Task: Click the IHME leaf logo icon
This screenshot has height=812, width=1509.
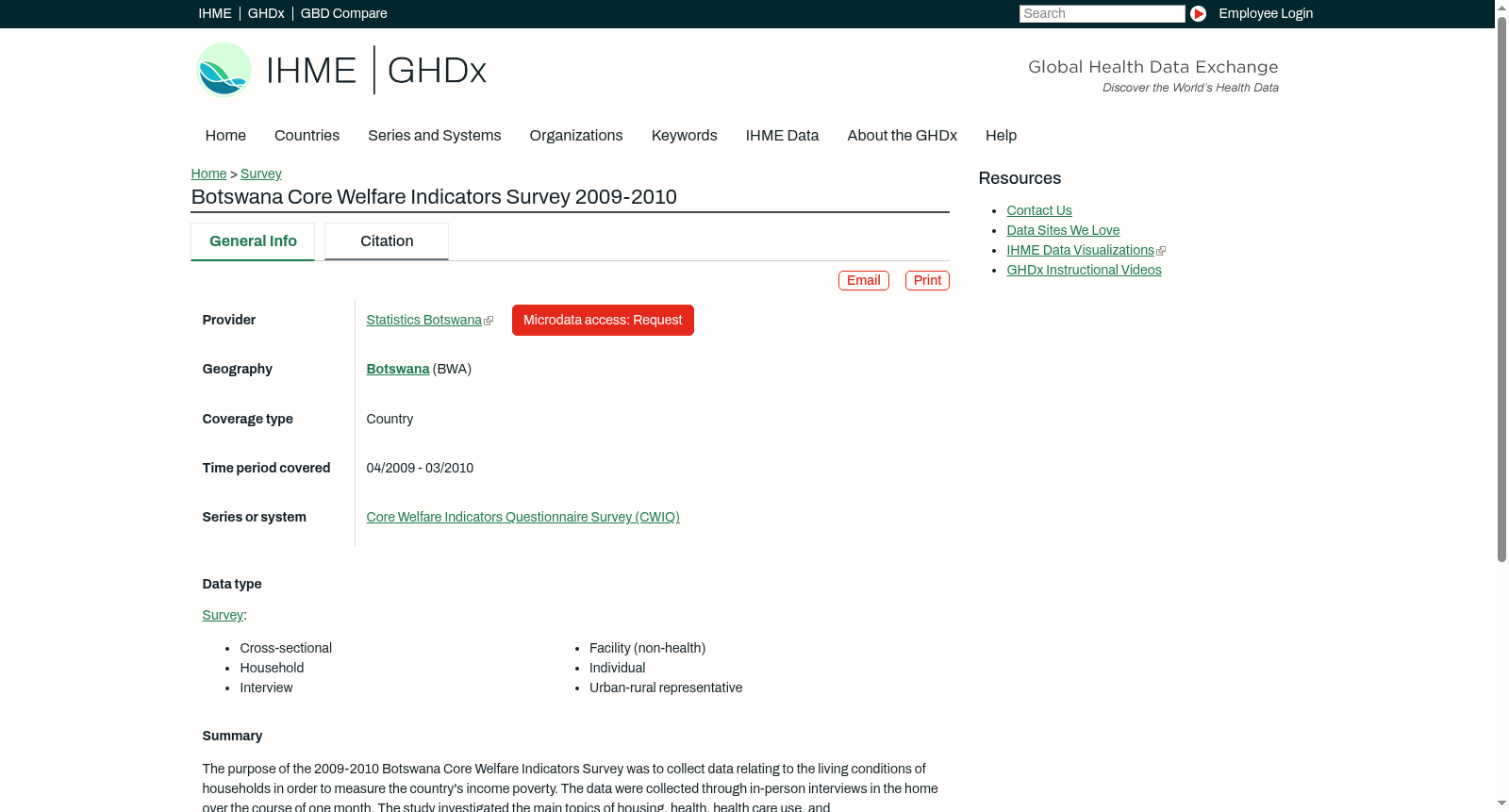Action: pos(224,70)
